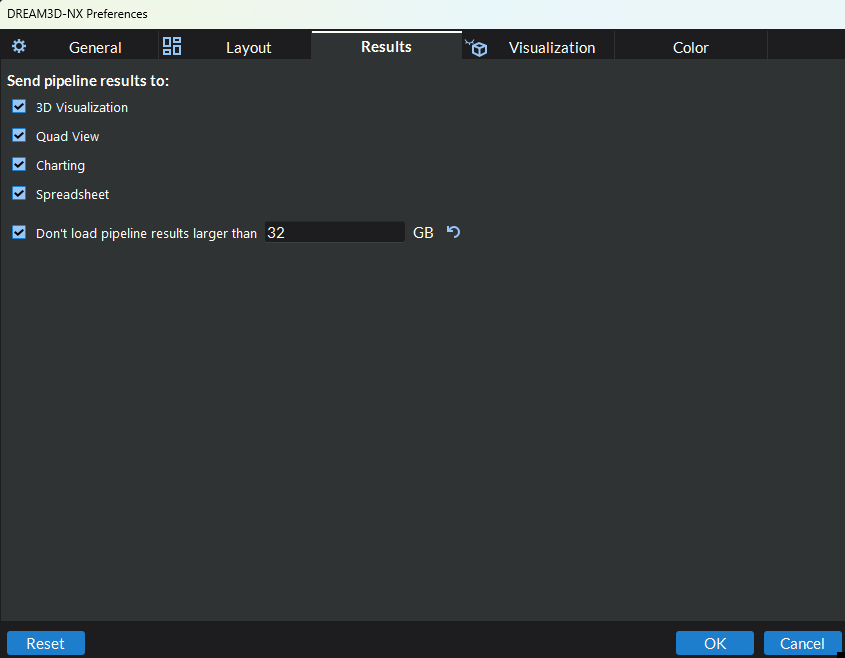Reset the size limit with the undo arrow
The height and width of the screenshot is (658, 845).
point(453,232)
